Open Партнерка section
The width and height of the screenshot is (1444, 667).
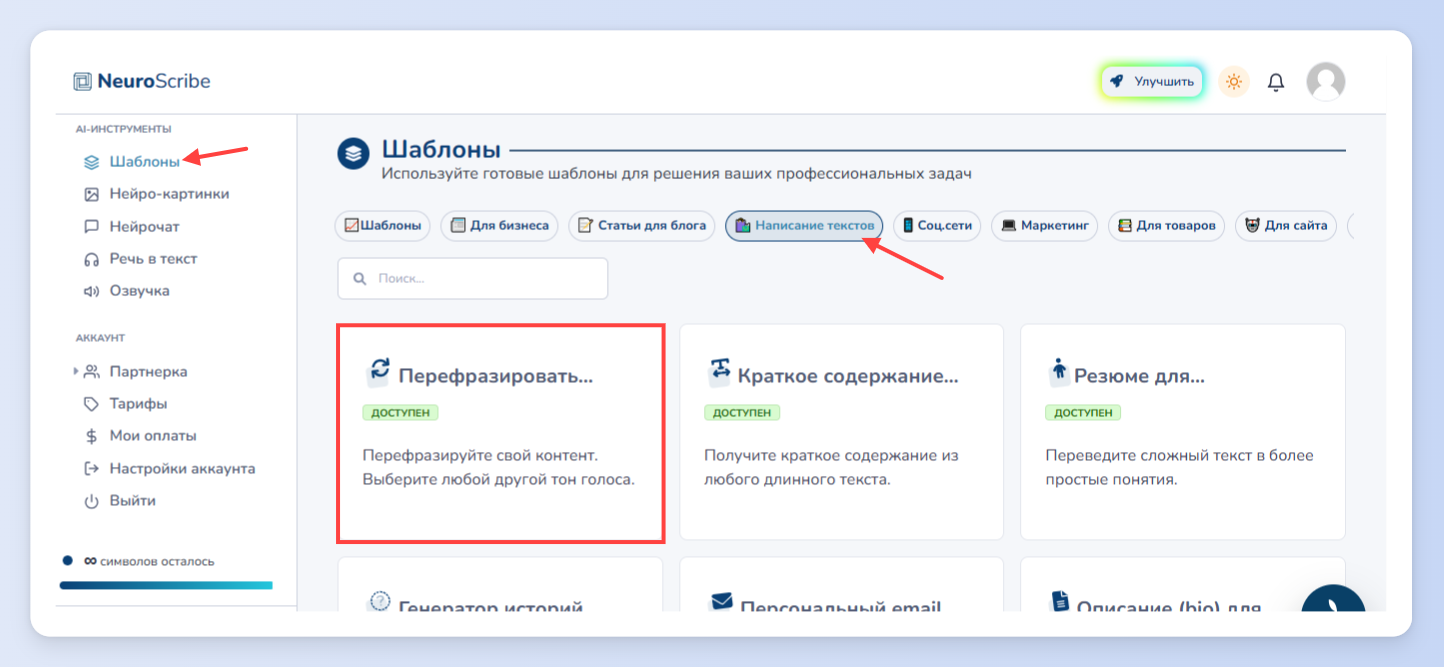[148, 371]
